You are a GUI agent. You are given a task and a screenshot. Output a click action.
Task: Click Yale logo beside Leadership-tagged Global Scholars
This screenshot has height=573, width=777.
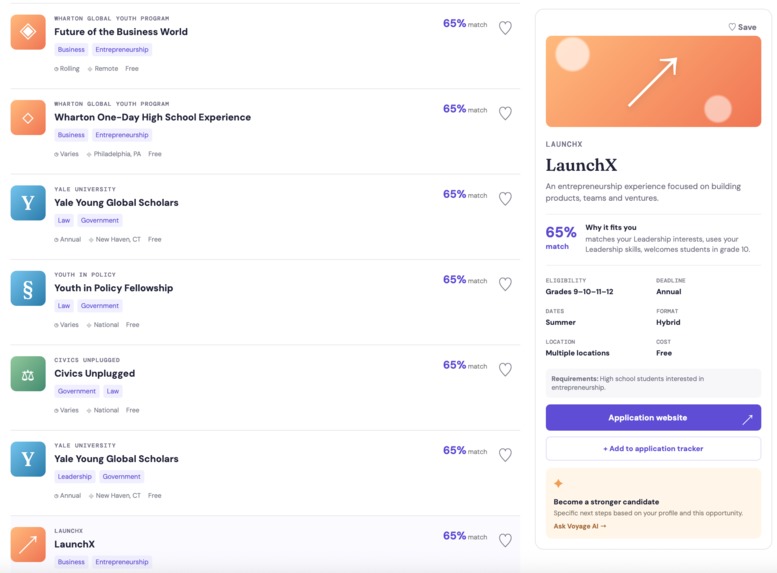tap(28, 459)
